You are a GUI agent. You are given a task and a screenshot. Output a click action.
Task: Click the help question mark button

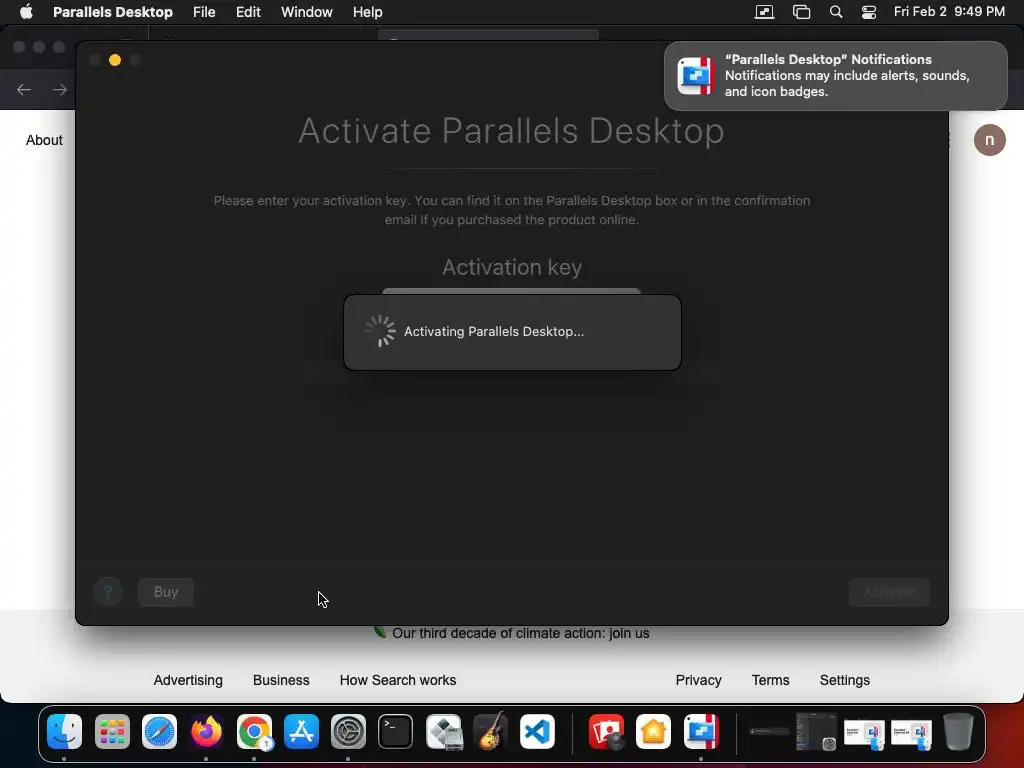click(108, 592)
